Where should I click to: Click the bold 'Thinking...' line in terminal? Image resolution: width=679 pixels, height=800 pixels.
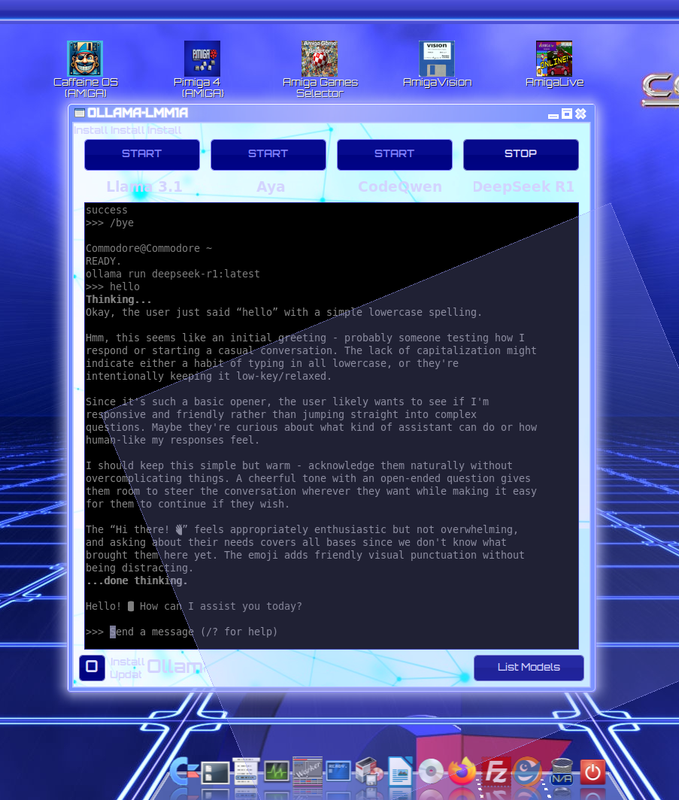(118, 299)
